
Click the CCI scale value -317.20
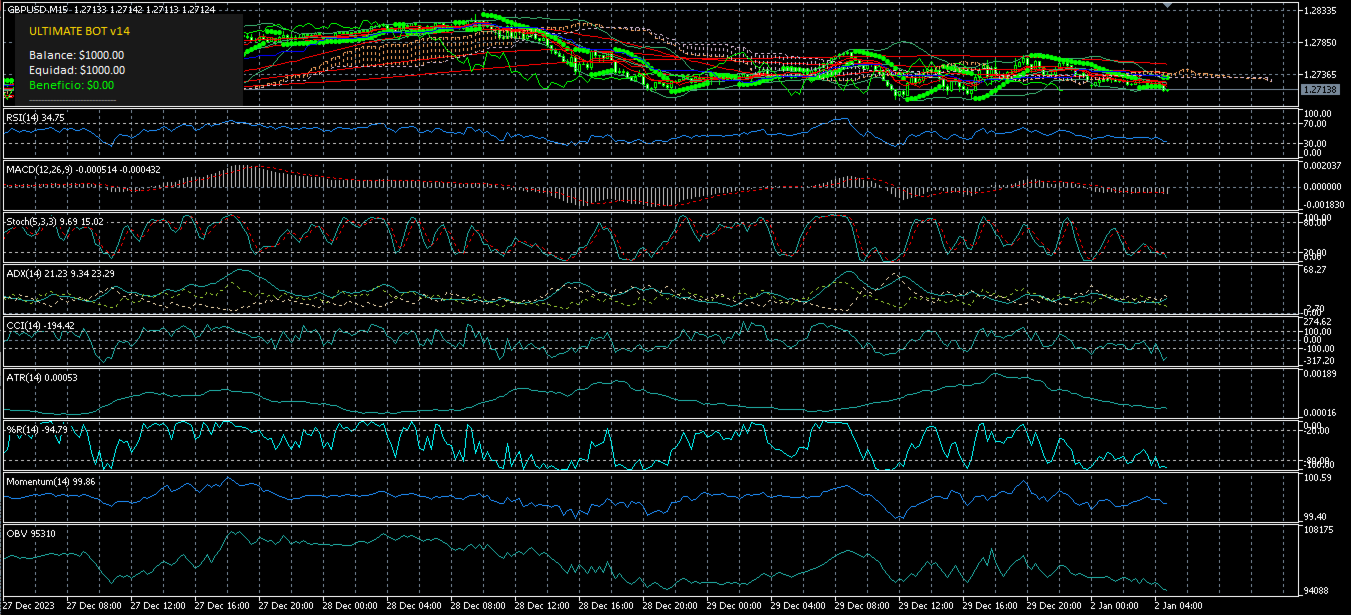1319,360
